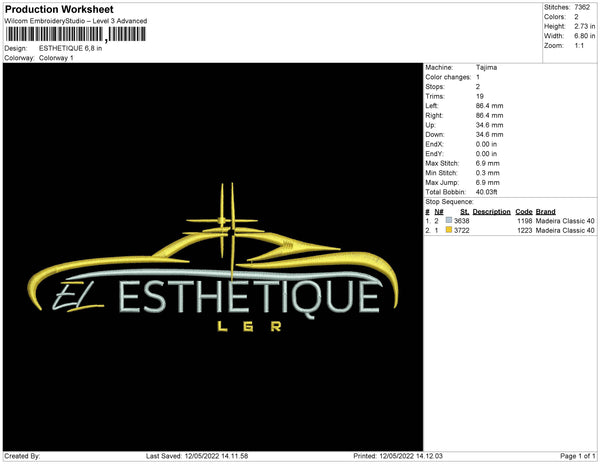Click 'Madeira Classic 40' in the first stop row
This screenshot has width=600, height=464.
click(565, 221)
